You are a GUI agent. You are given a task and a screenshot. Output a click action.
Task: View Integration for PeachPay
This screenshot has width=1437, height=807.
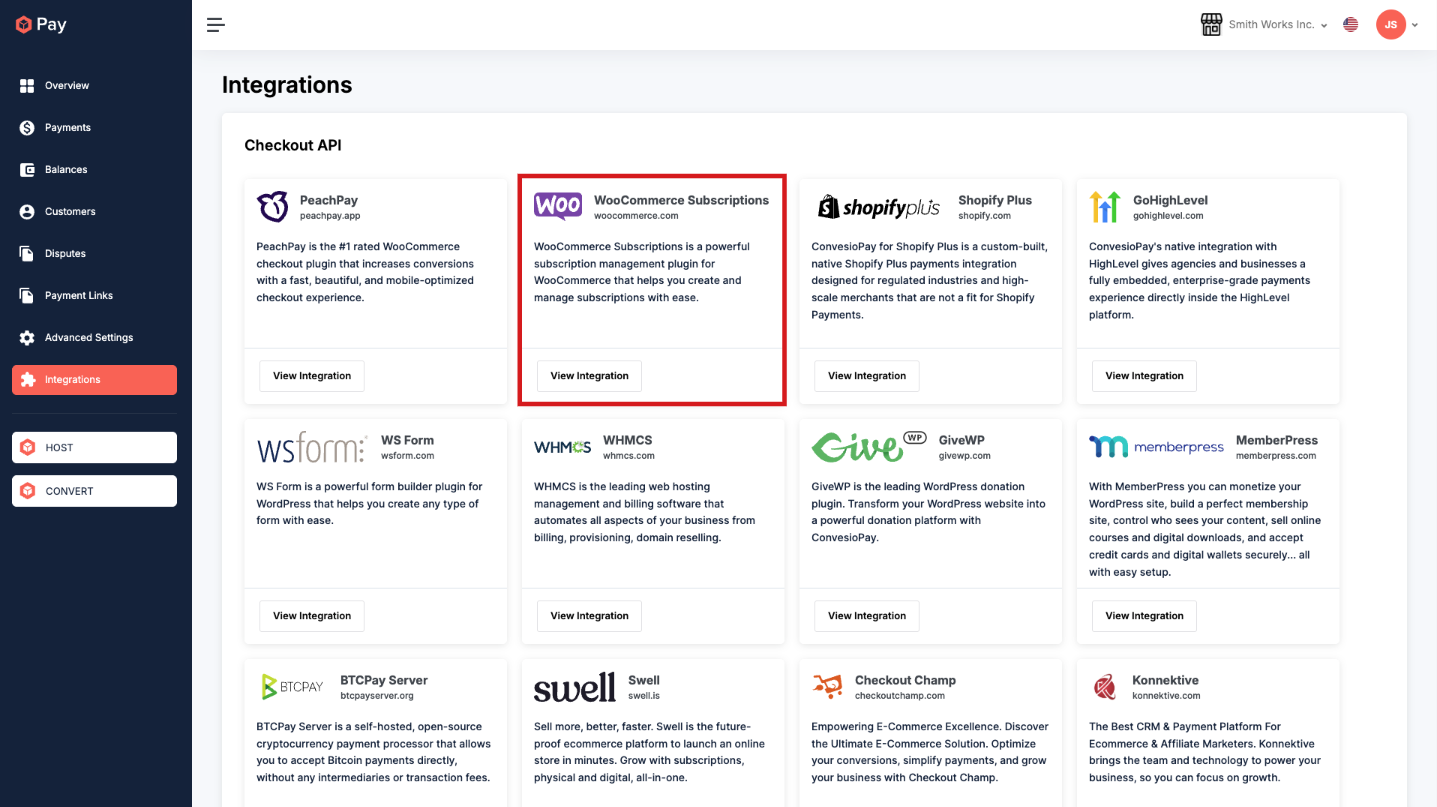[x=312, y=376]
